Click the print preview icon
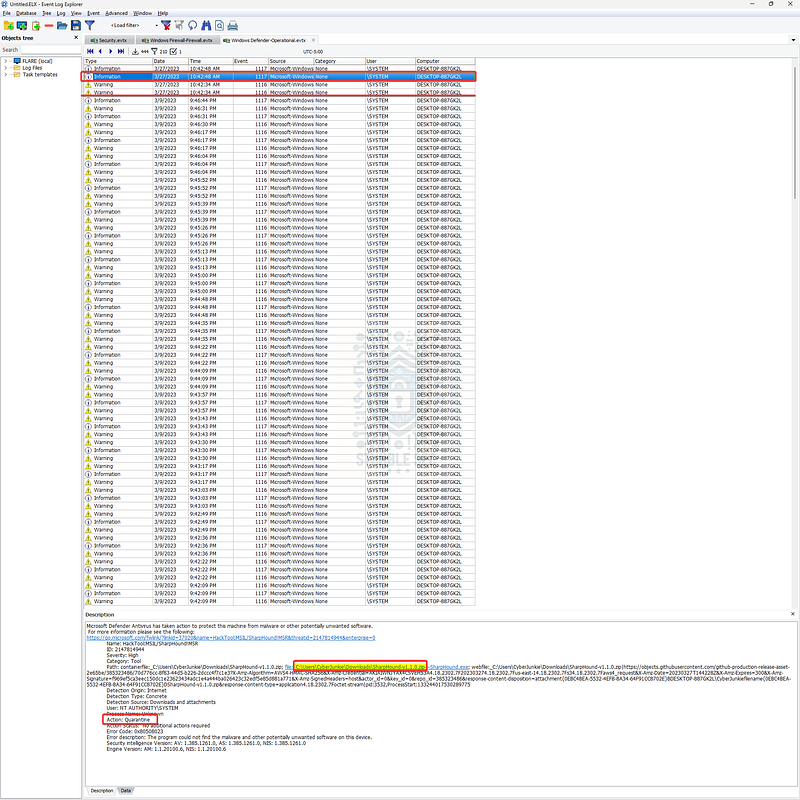800x800 pixels. click(x=219, y=26)
